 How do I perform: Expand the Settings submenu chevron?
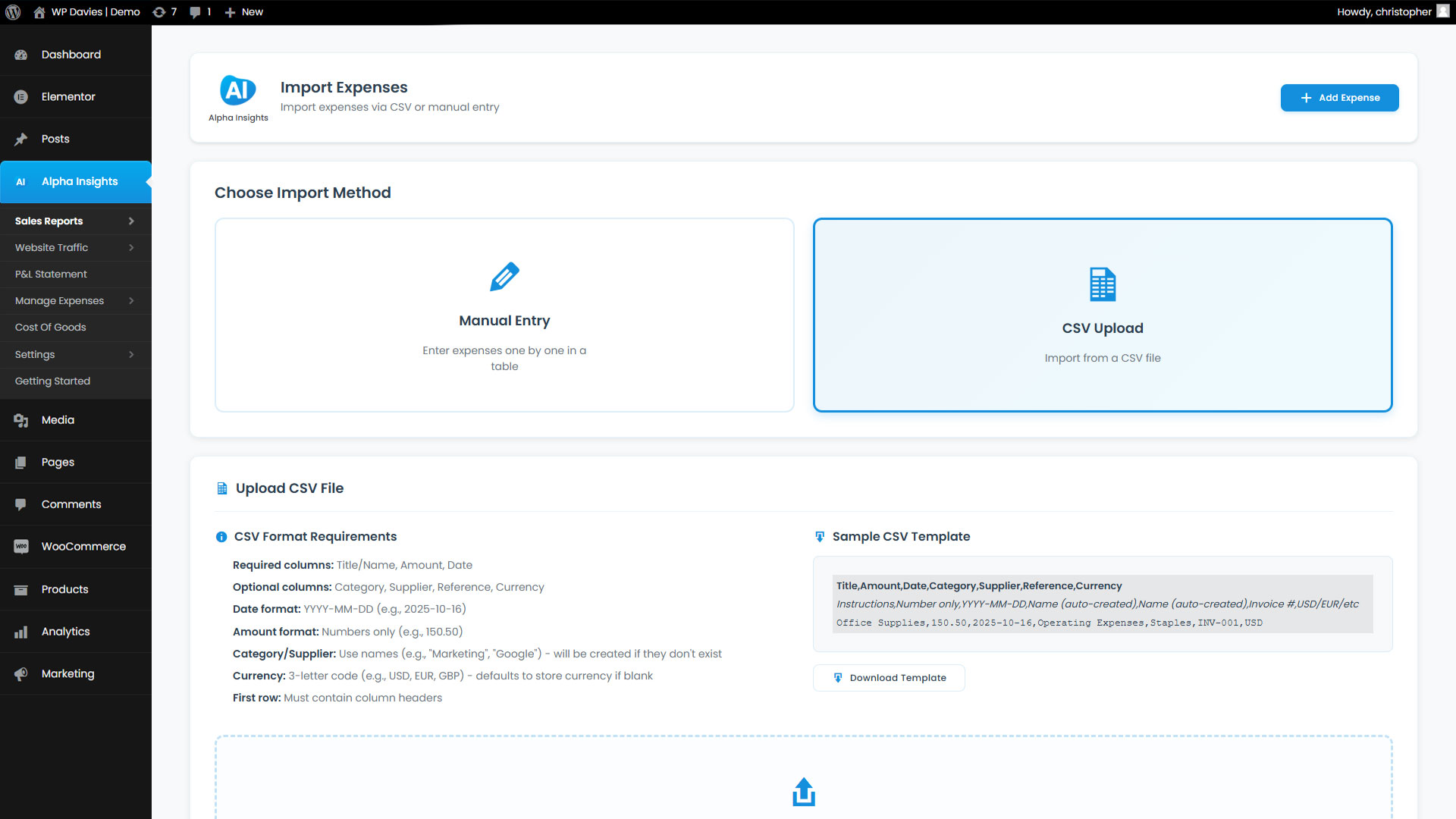point(131,355)
